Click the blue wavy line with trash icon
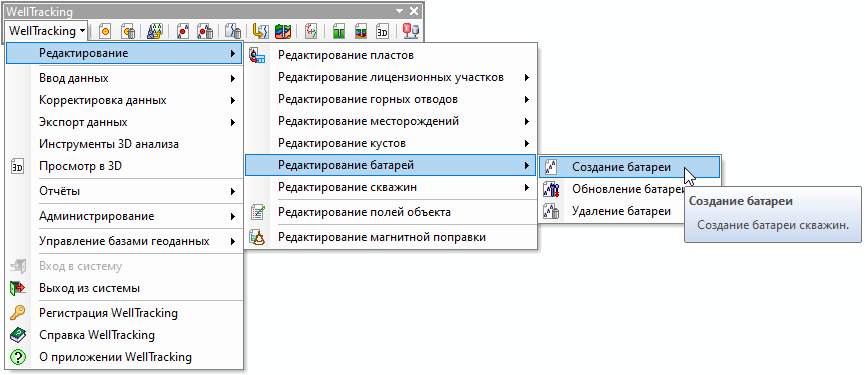This screenshot has height=375, width=865. [x=232, y=31]
